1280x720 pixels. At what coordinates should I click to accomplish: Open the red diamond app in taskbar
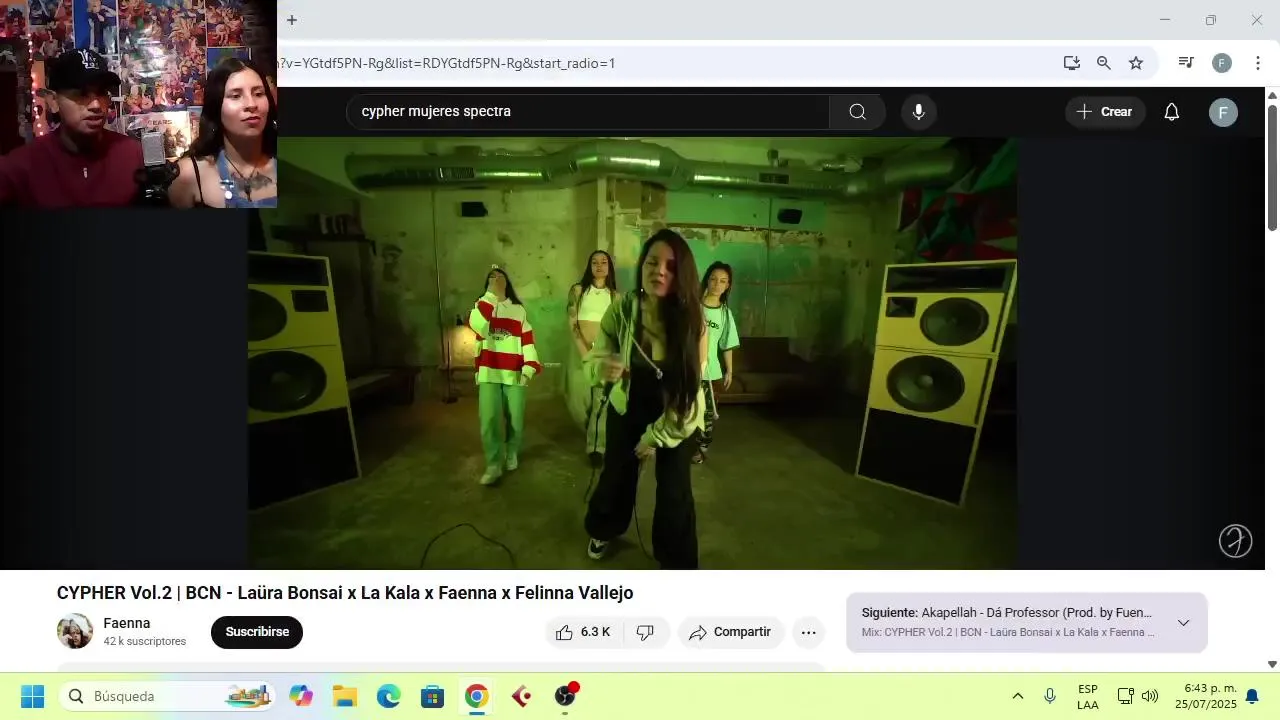[x=521, y=696]
